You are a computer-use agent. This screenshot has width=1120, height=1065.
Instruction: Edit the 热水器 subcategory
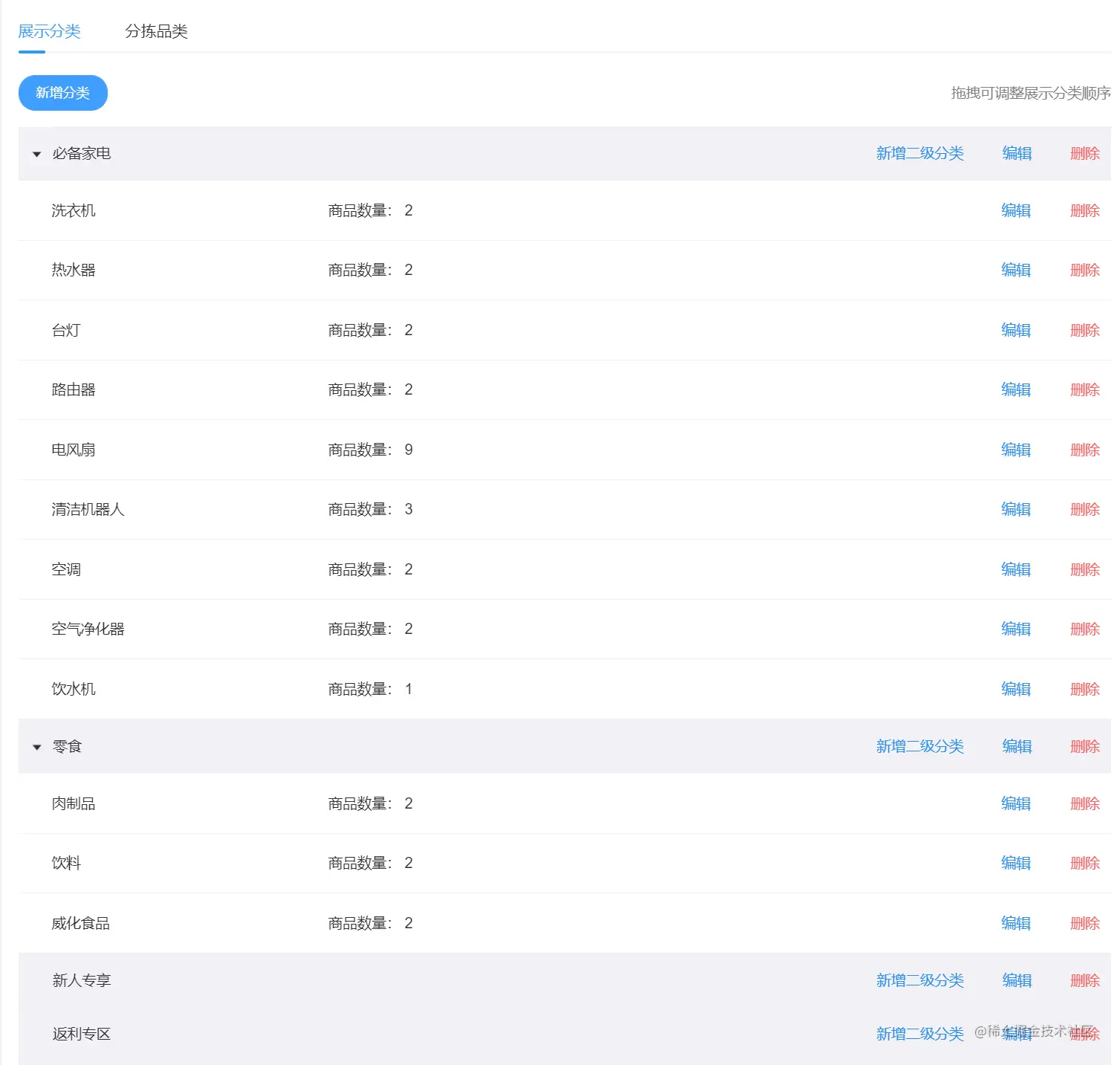(1016, 270)
